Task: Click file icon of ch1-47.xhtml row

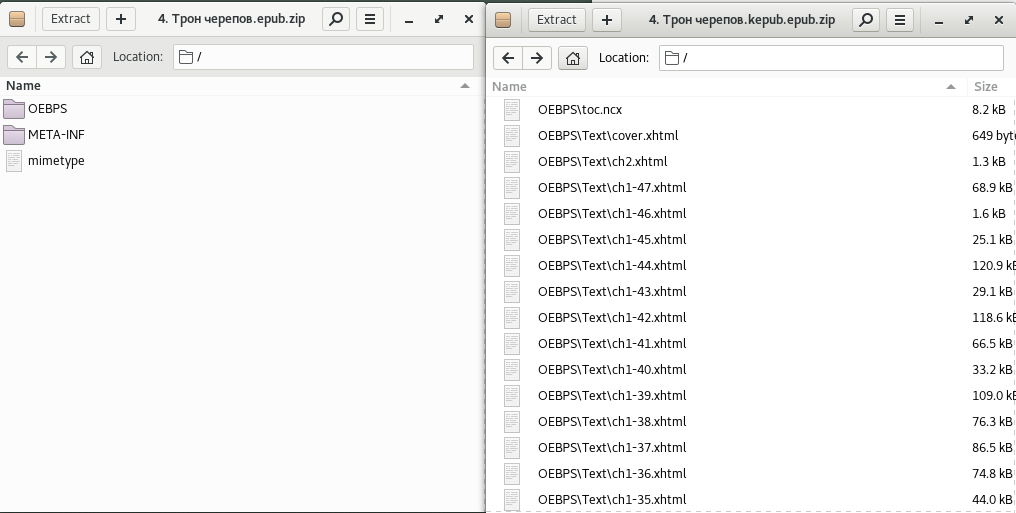Action: [512, 187]
